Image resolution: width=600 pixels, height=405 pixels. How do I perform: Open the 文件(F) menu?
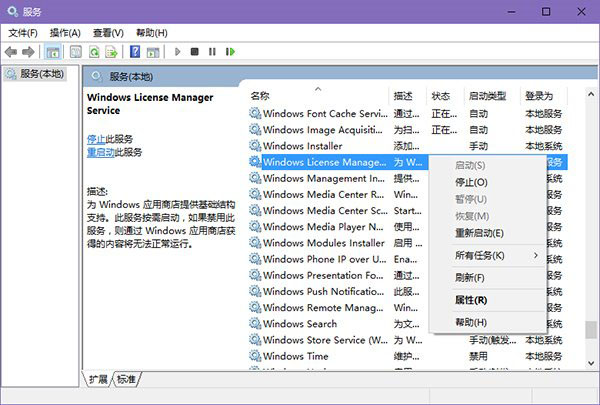[x=23, y=33]
